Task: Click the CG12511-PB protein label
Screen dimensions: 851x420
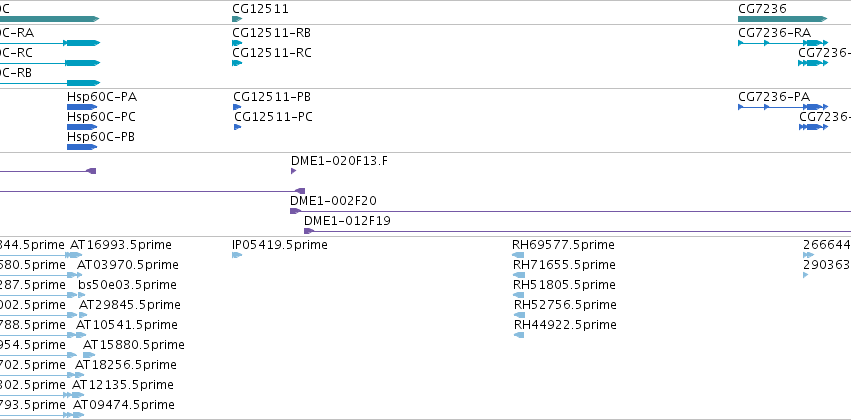Action: click(x=272, y=97)
